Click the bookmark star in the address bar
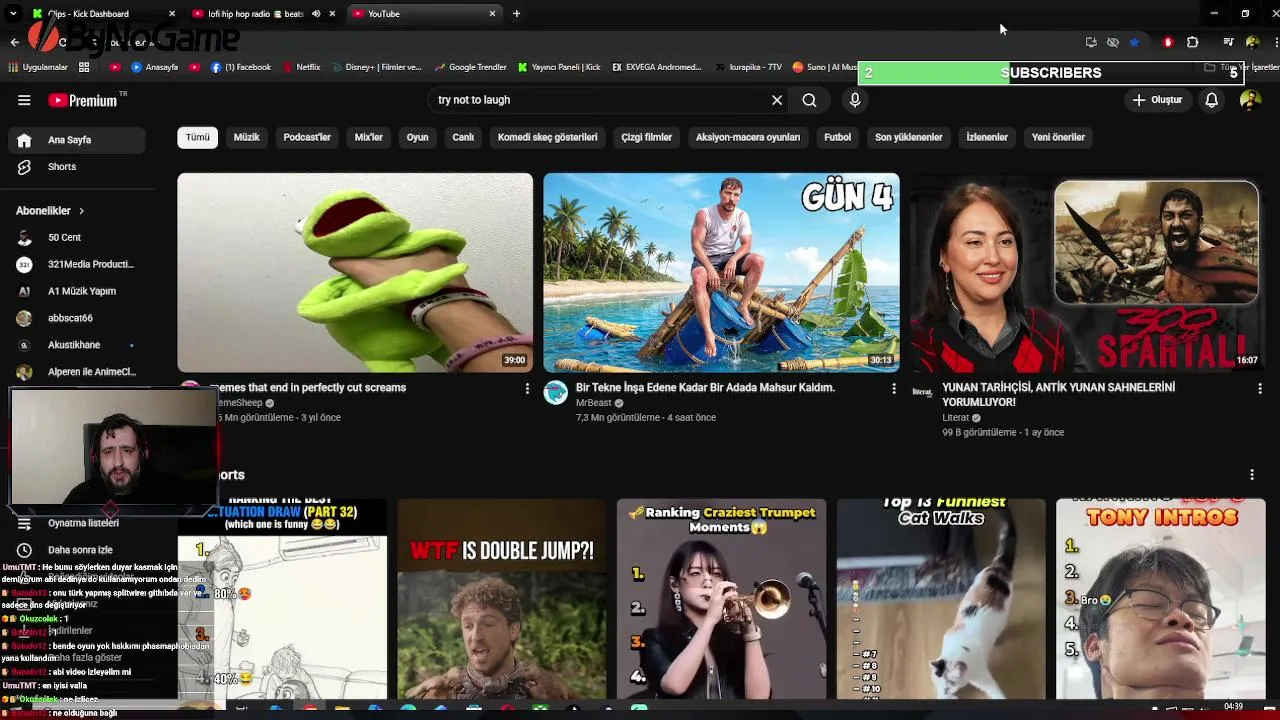1280x720 pixels. [1134, 42]
